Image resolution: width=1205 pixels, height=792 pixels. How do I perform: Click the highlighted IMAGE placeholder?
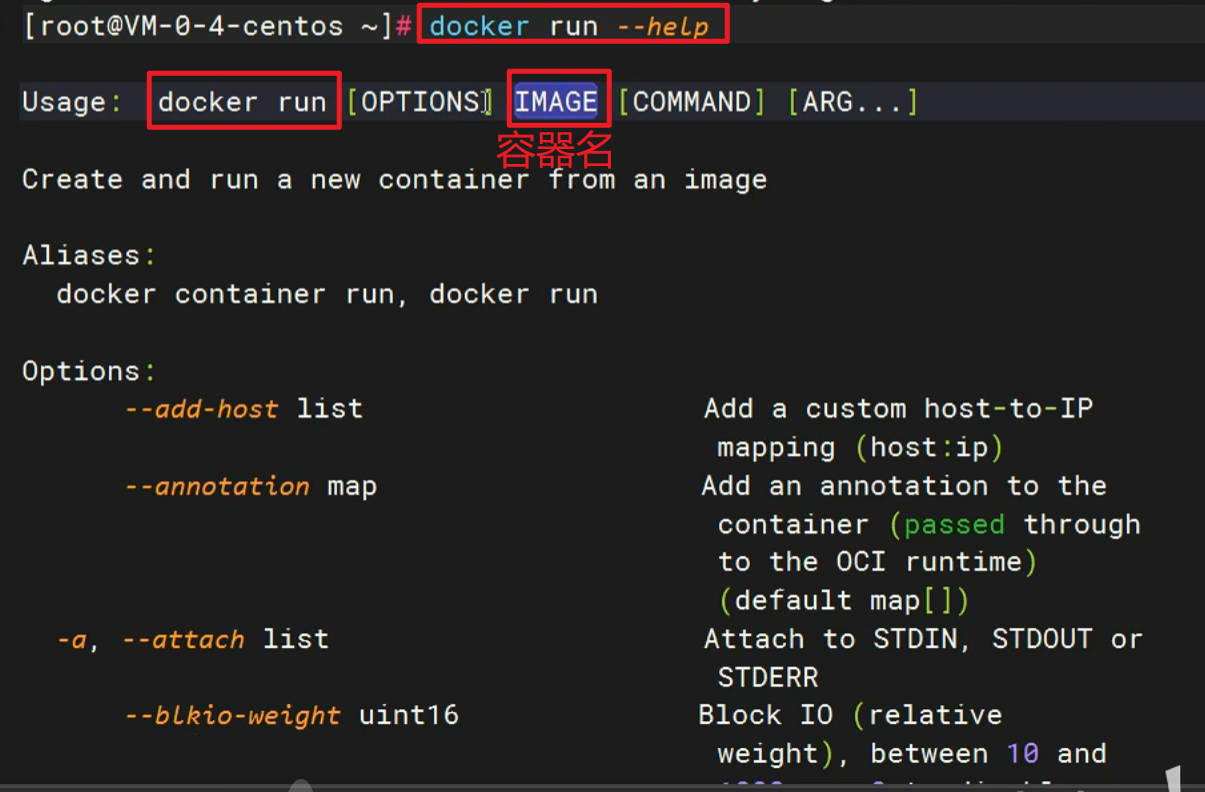557,100
